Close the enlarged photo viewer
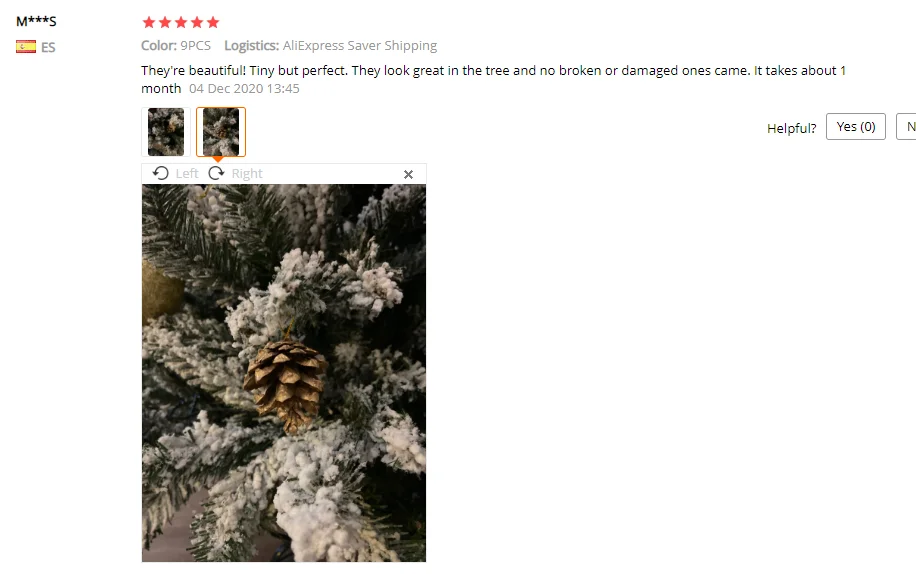 (x=408, y=175)
